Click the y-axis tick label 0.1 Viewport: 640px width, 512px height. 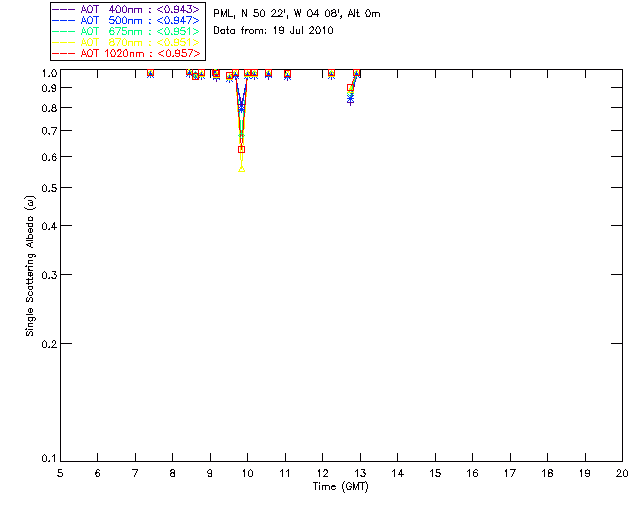click(49, 459)
